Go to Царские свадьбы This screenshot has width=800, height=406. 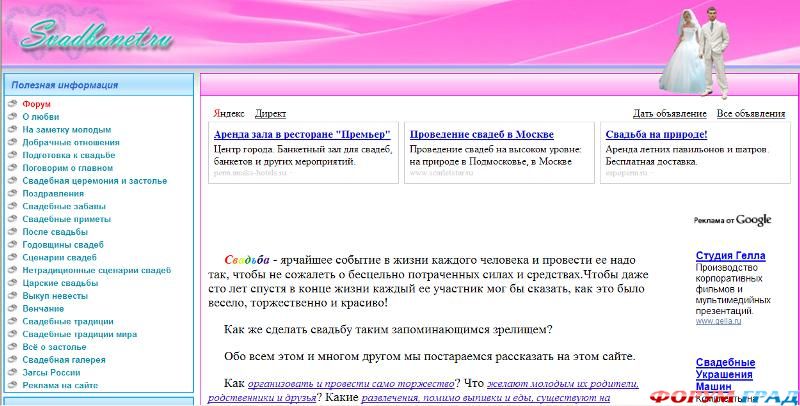point(60,283)
